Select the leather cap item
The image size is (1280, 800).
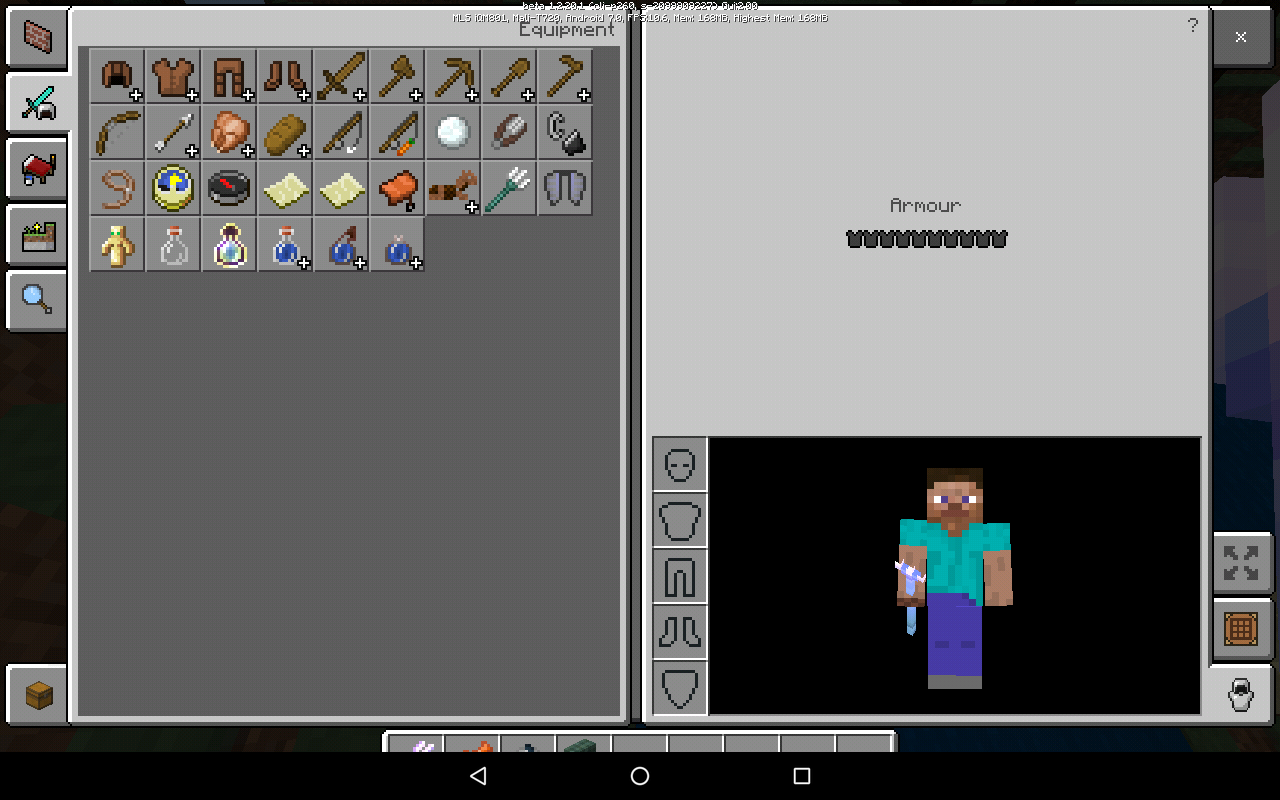(117, 76)
